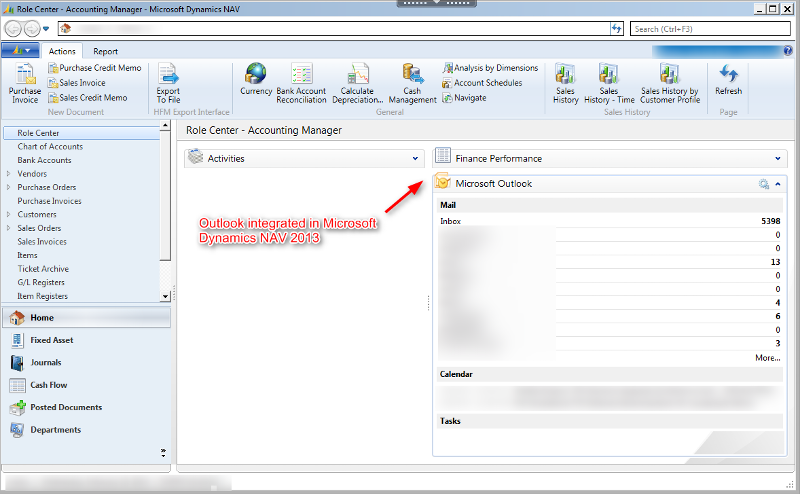Open the Sales History report

point(565,83)
